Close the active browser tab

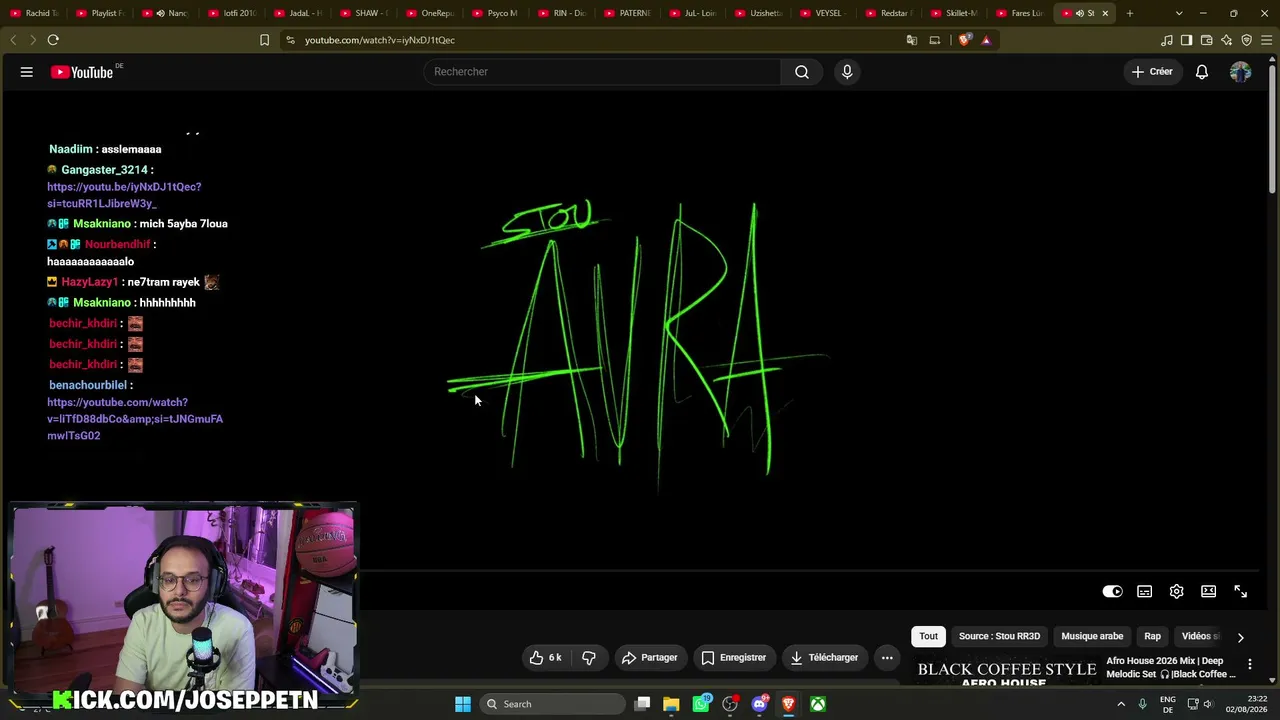point(1105,13)
